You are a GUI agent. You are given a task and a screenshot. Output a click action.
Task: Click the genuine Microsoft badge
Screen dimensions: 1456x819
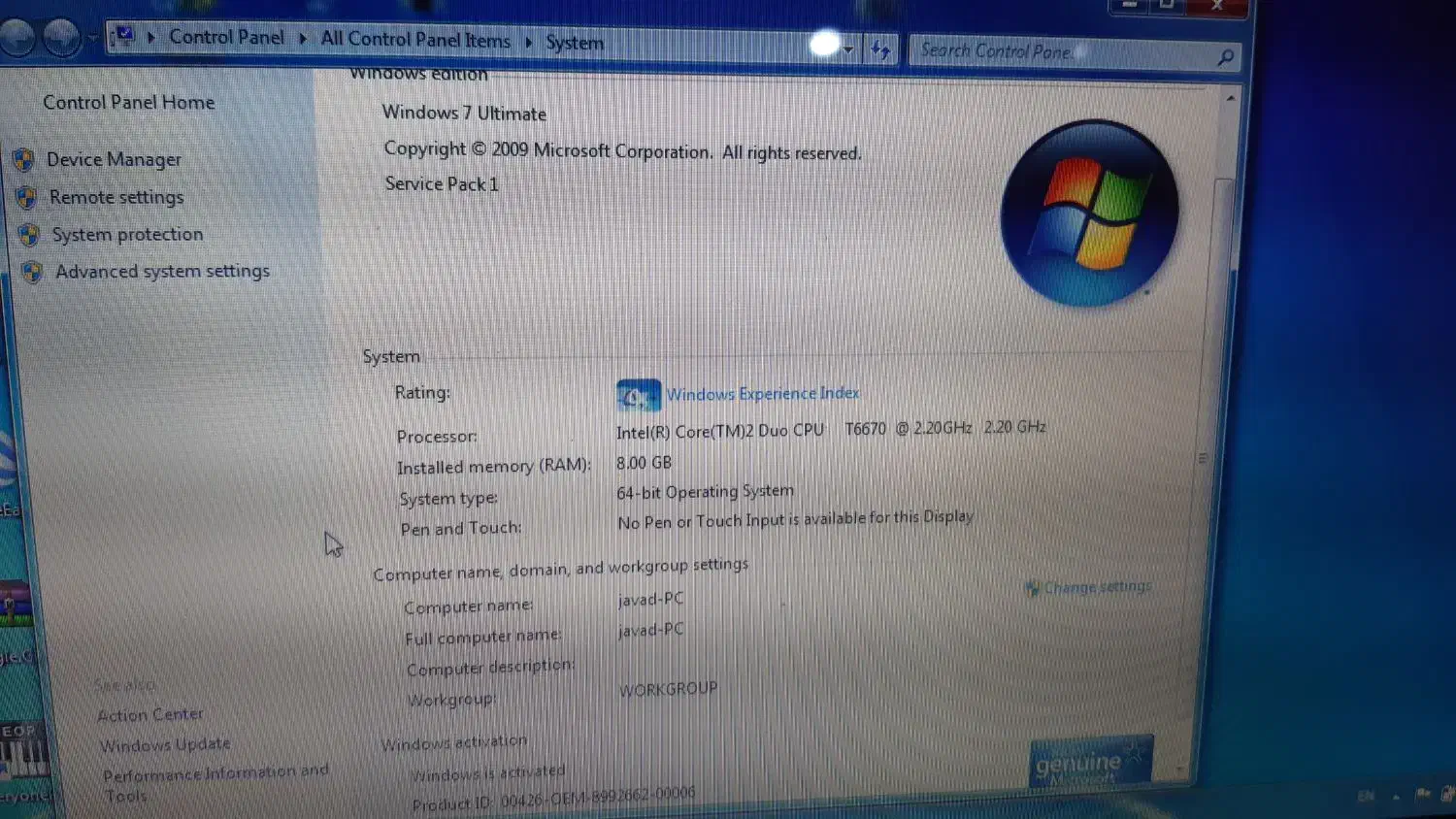point(1090,762)
